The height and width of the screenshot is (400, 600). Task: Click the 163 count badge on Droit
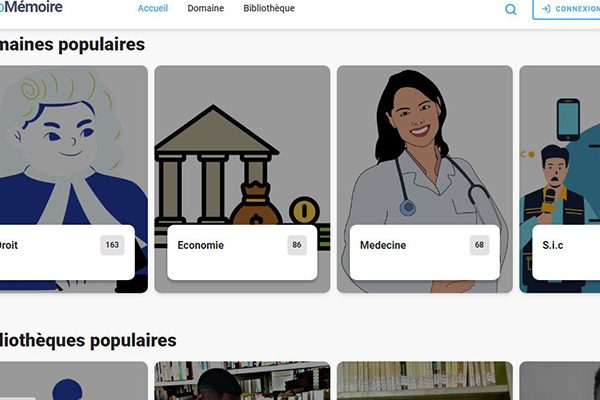click(112, 245)
